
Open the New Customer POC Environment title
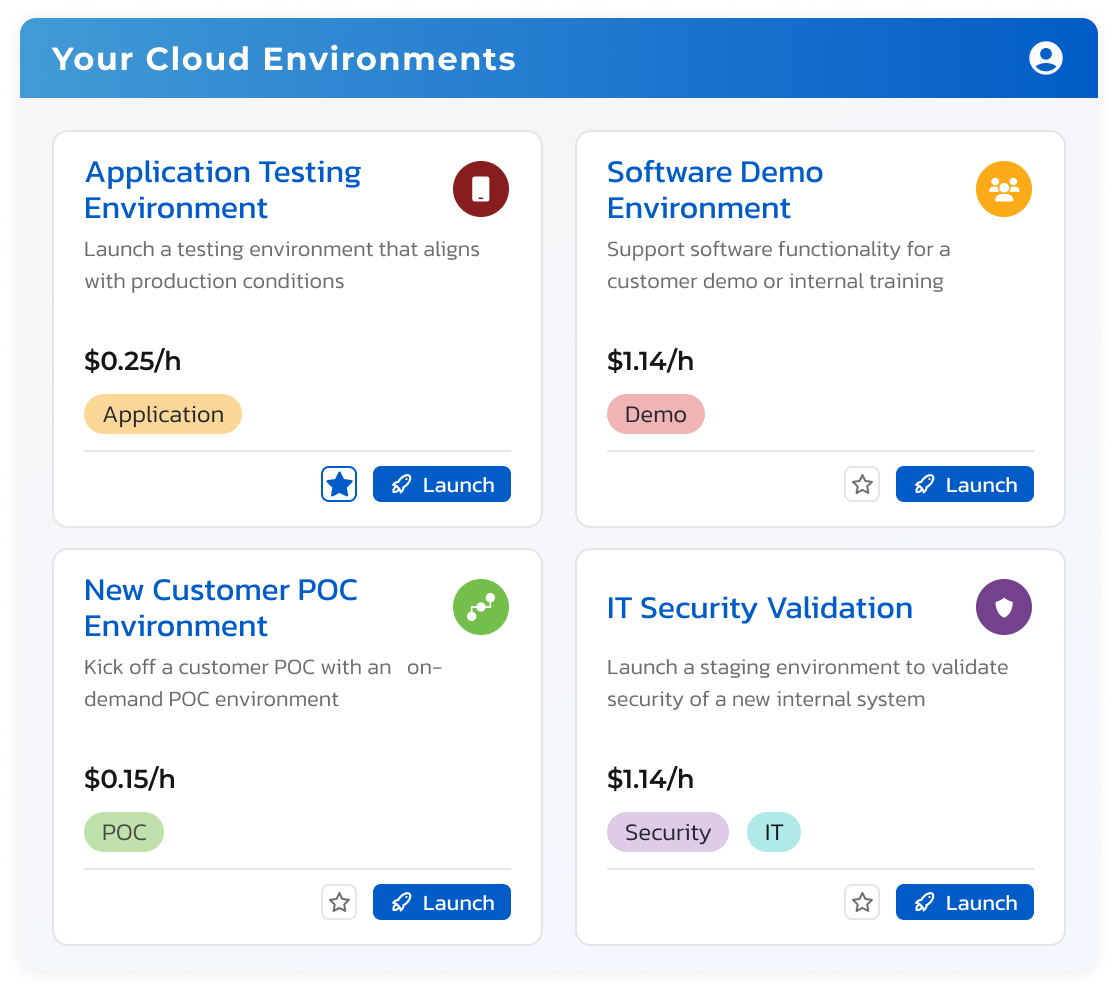[221, 608]
